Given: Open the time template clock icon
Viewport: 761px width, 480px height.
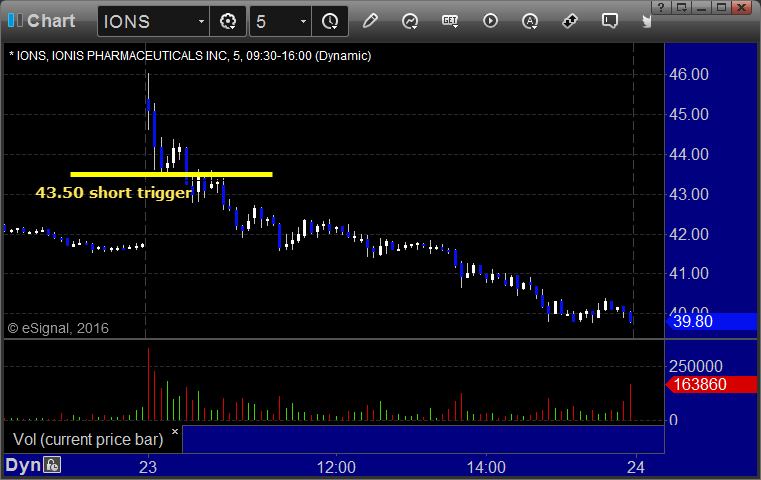Looking at the screenshot, I should (330, 21).
